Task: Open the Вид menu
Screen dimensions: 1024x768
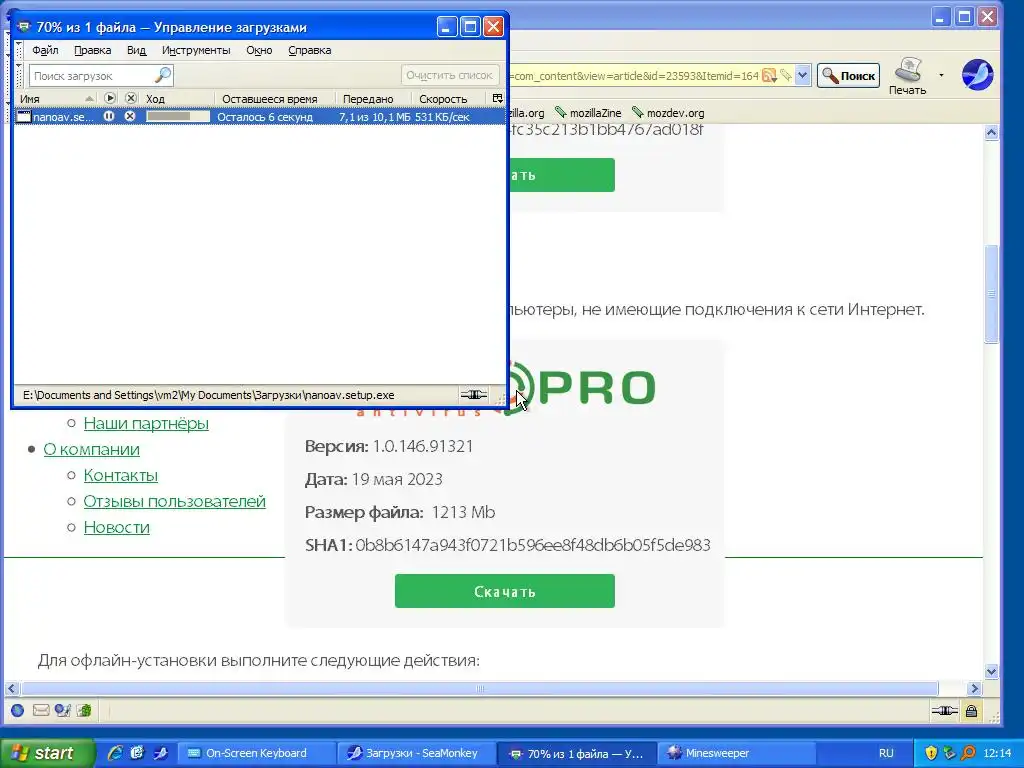Action: (x=136, y=50)
